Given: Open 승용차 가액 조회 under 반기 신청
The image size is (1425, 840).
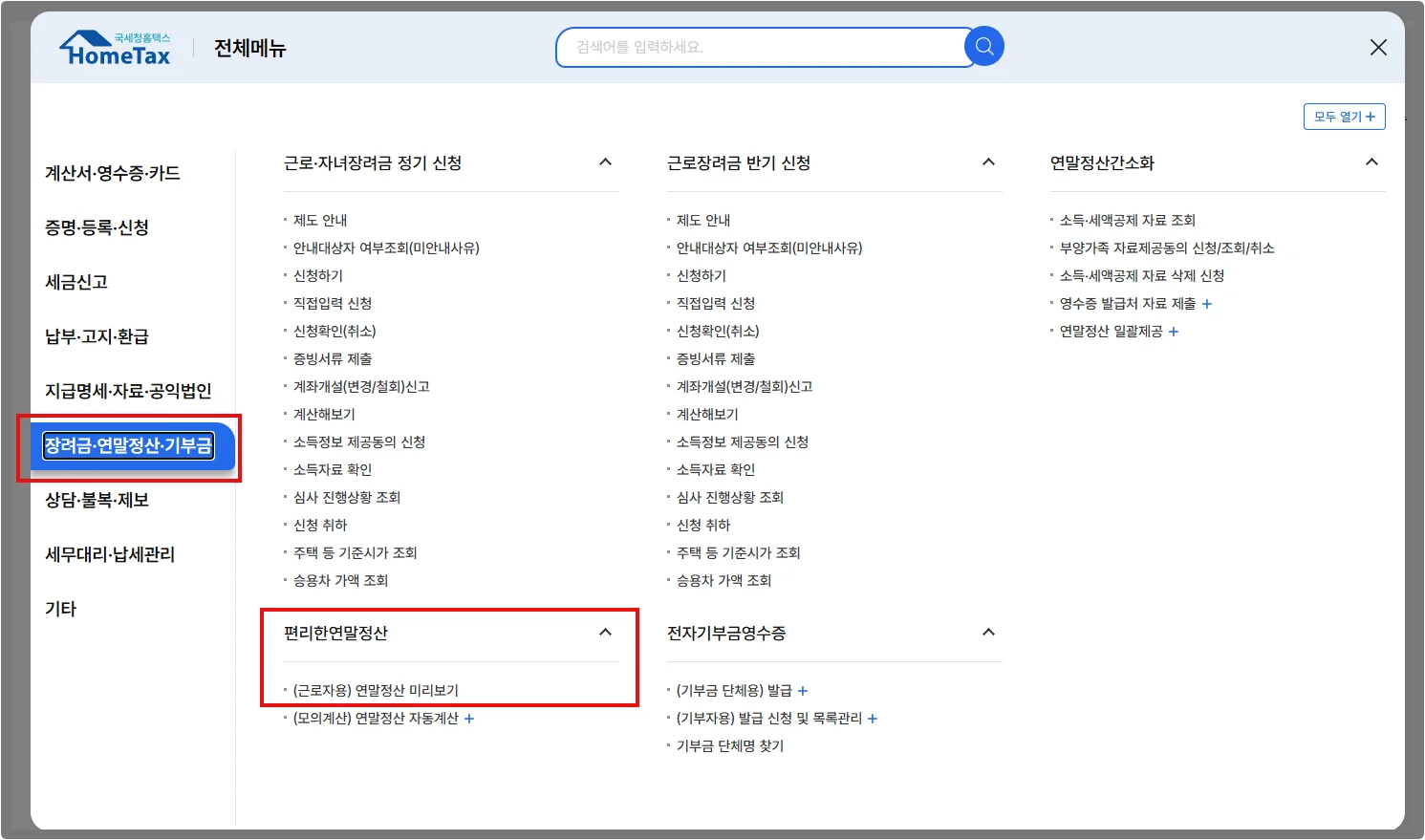Looking at the screenshot, I should click(723, 581).
